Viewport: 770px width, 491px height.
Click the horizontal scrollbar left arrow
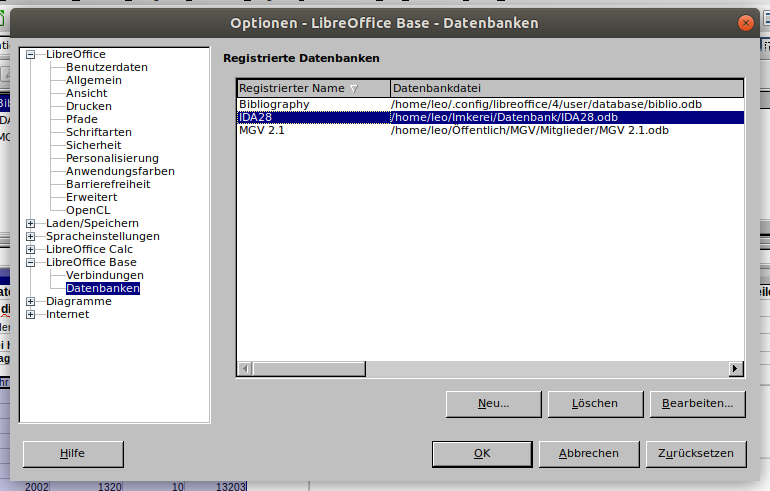point(245,369)
